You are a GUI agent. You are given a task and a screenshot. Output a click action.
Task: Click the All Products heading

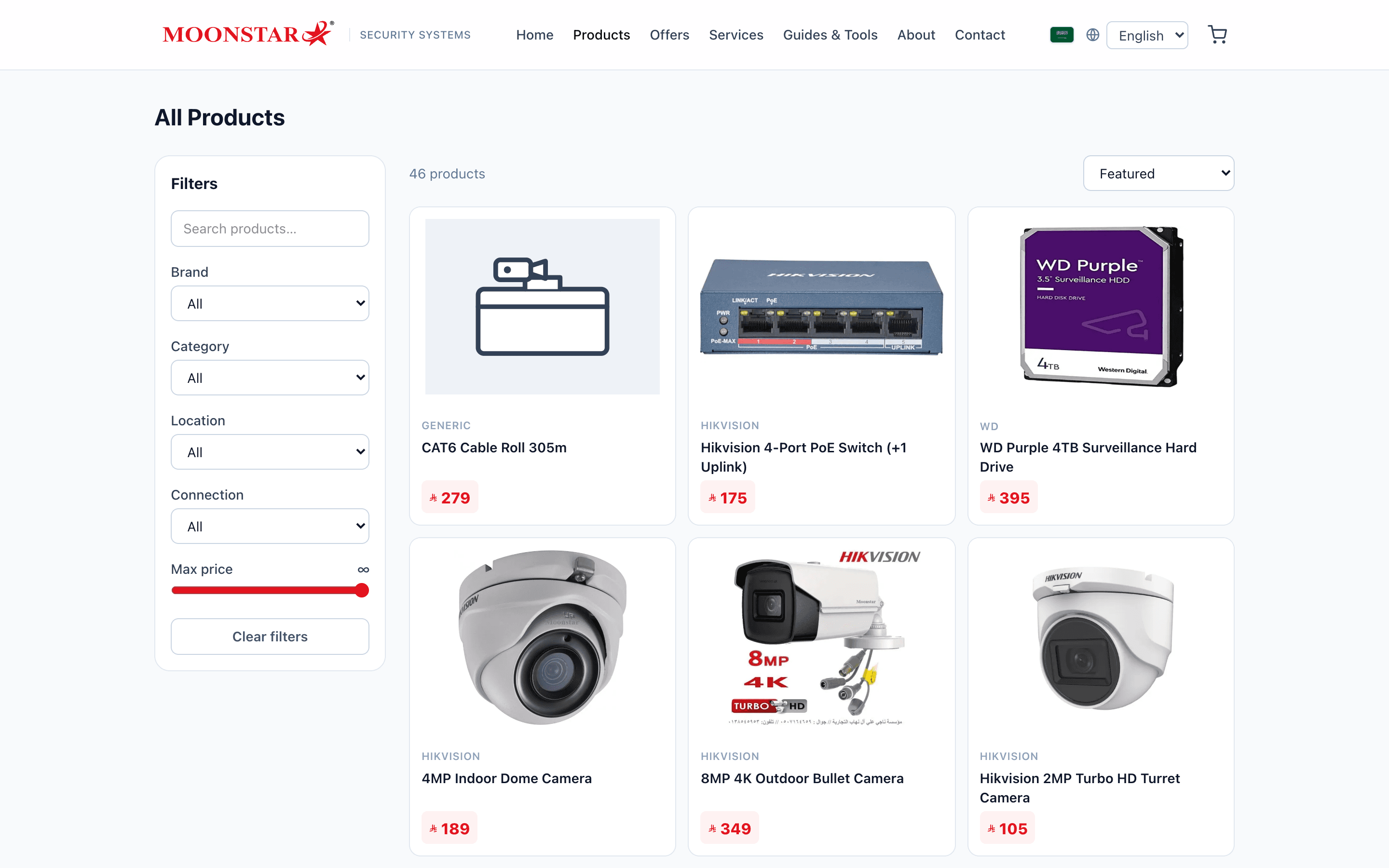pos(219,117)
